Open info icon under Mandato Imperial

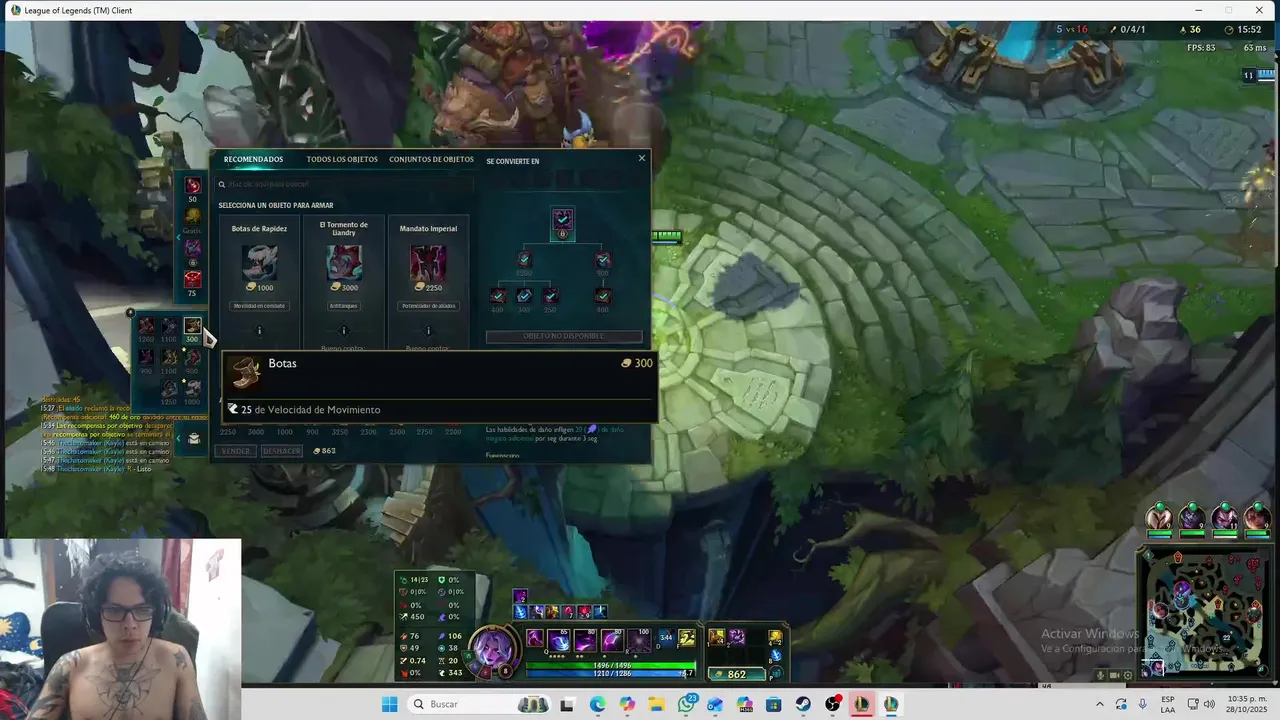[x=428, y=330]
